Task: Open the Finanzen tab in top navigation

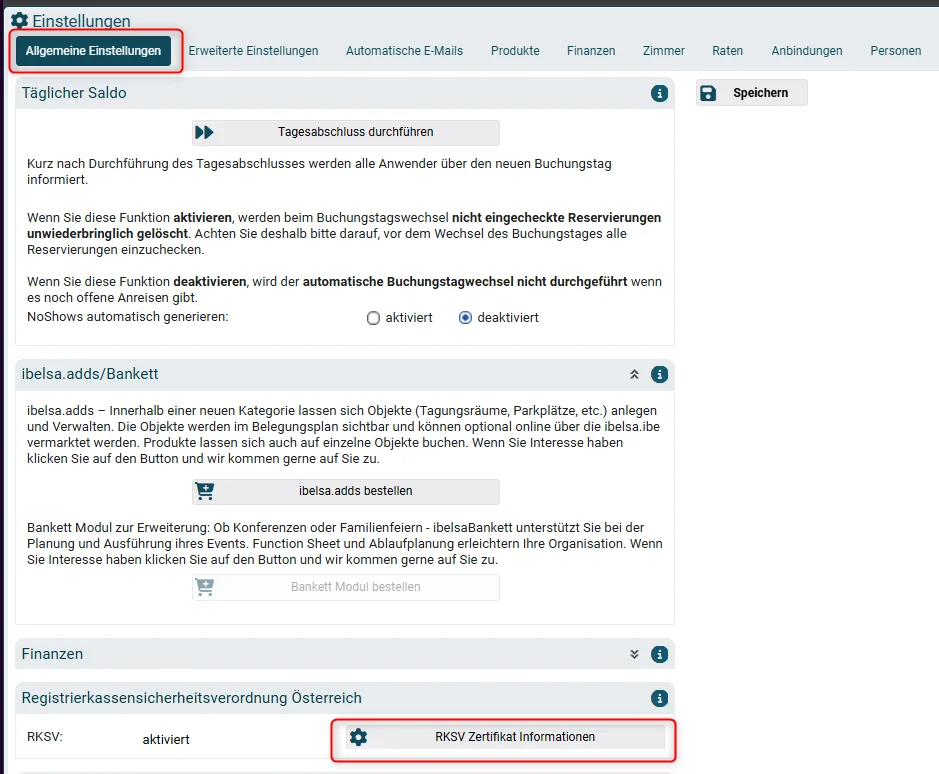Action: [x=591, y=51]
